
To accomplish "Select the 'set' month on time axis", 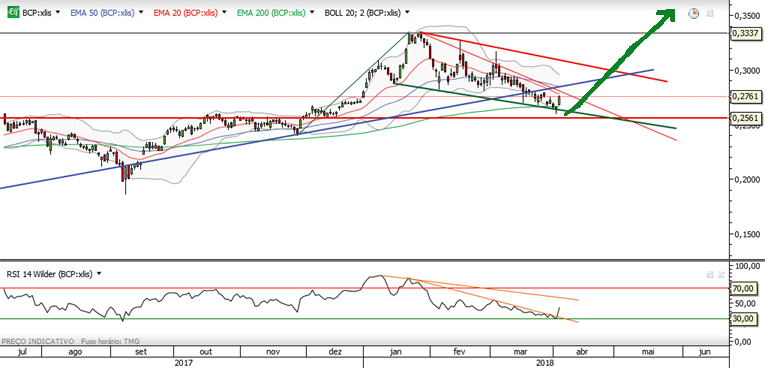I will pos(141,351).
